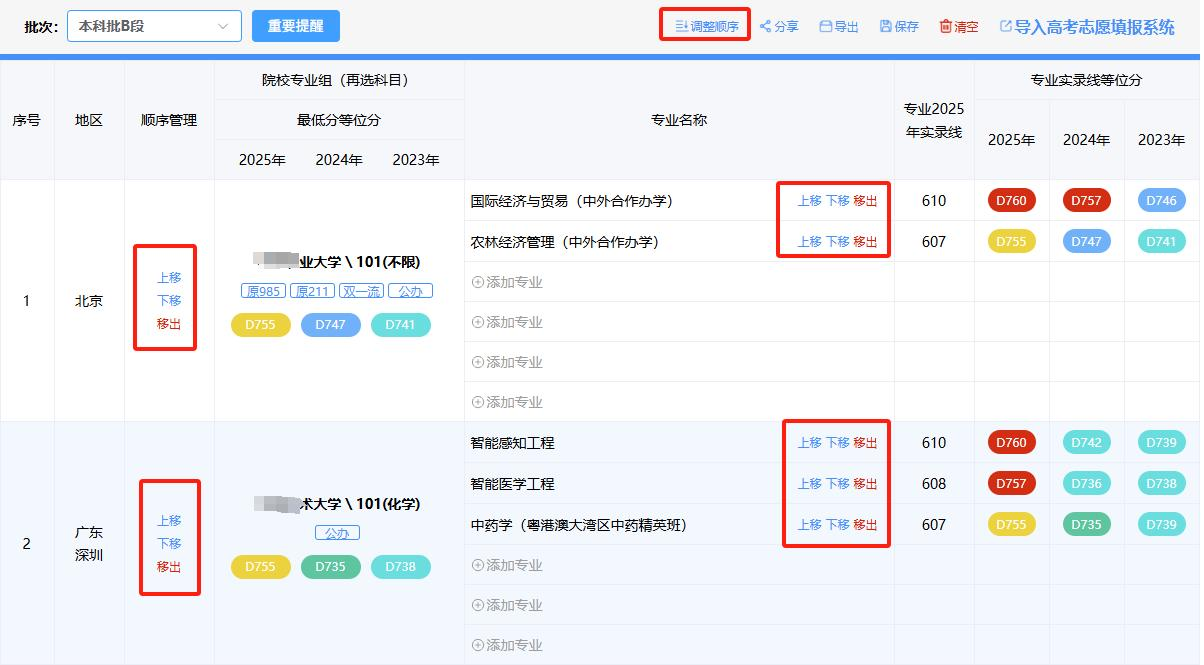Viewport: 1204px width, 665px height.
Task: Click the 清空 trash icon
Action: tap(945, 27)
